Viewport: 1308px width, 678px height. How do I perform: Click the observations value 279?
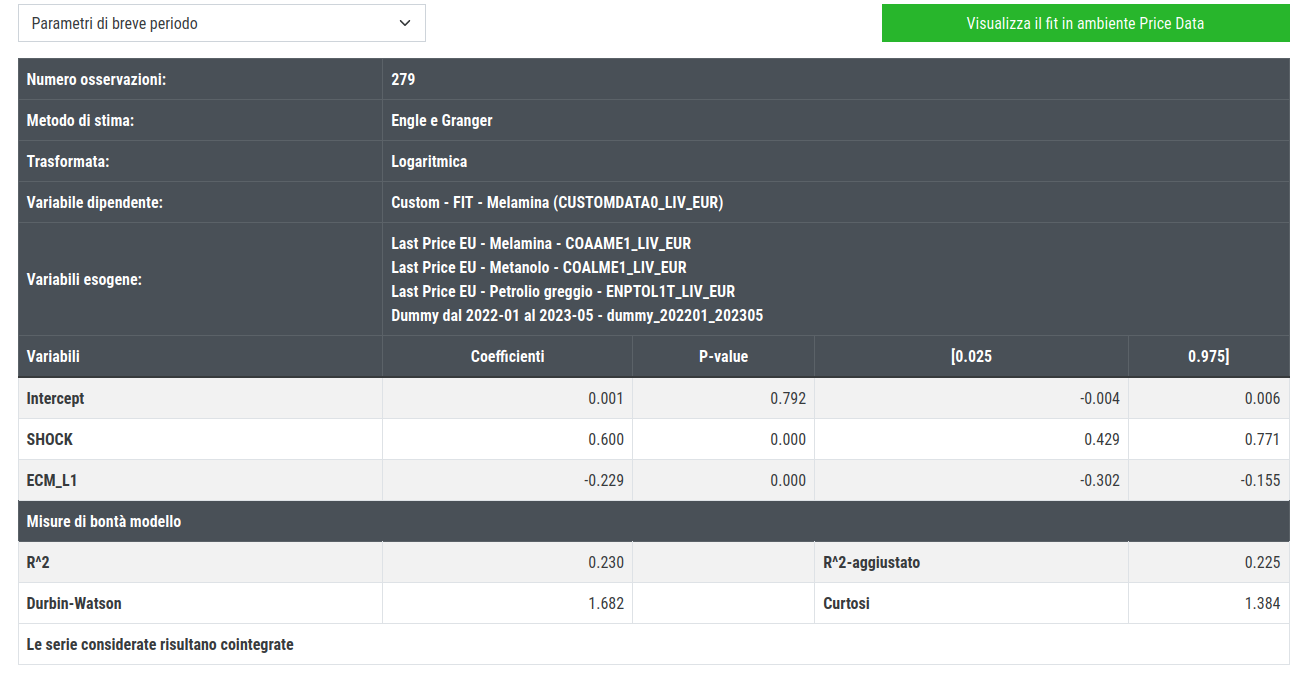coord(403,79)
